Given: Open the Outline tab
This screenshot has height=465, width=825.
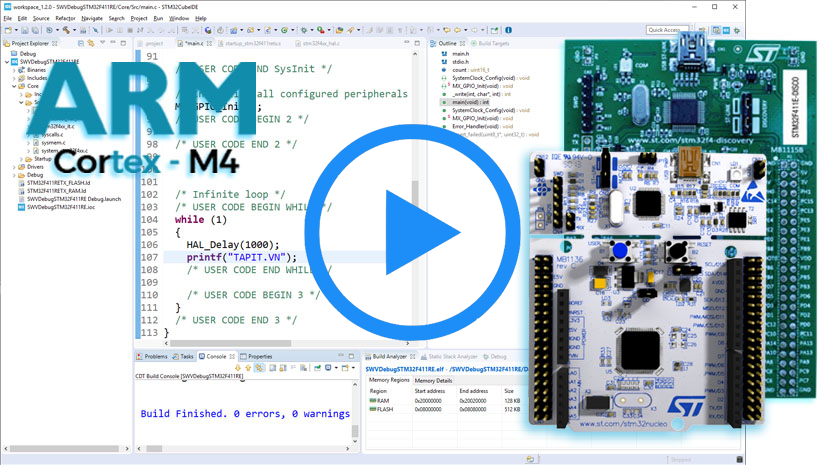Looking at the screenshot, I should 447,43.
